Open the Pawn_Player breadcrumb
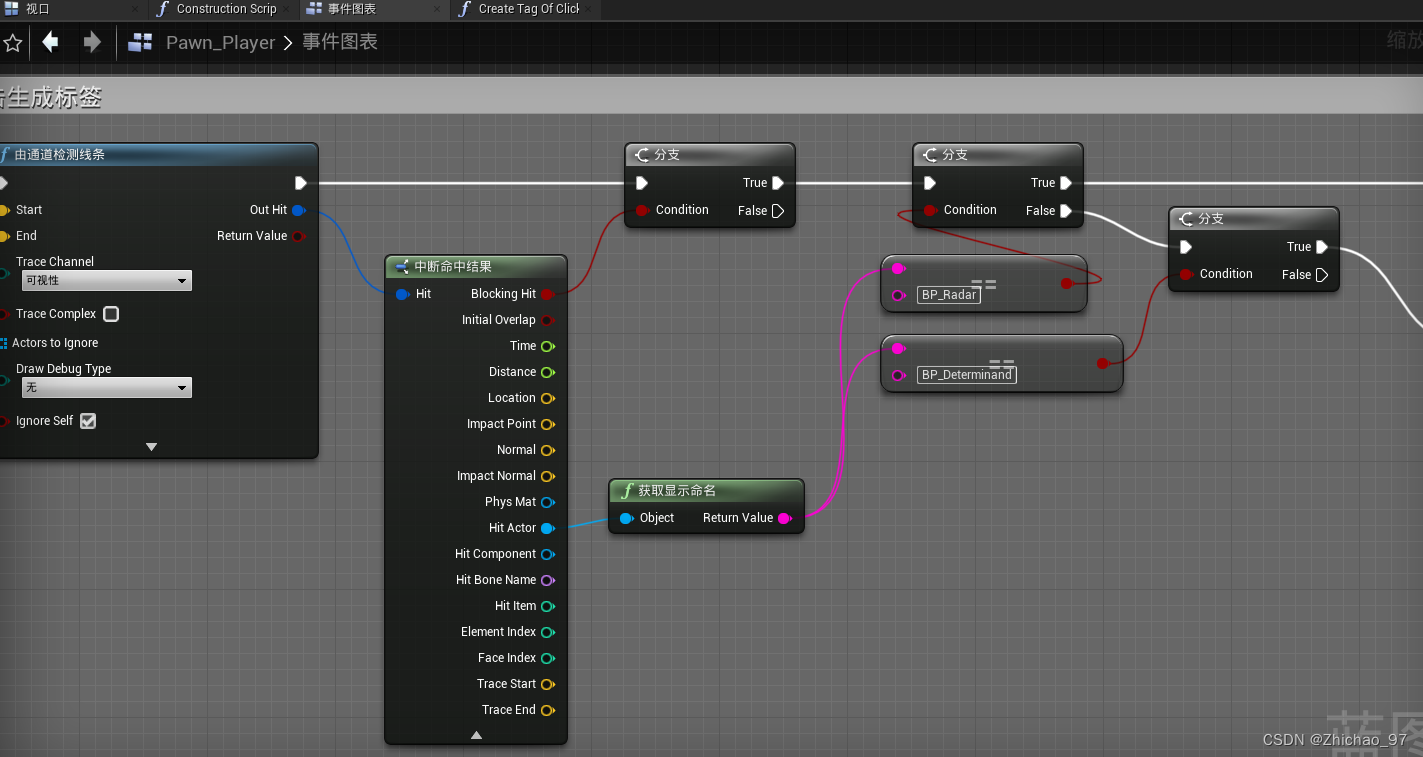The height and width of the screenshot is (757, 1423). pos(220,43)
